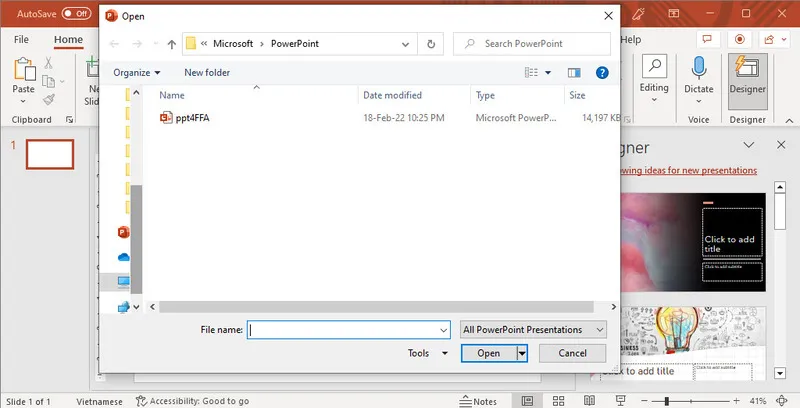Screen dimensions: 800x408
Task: Expand the address bar path dropdown
Action: click(405, 44)
